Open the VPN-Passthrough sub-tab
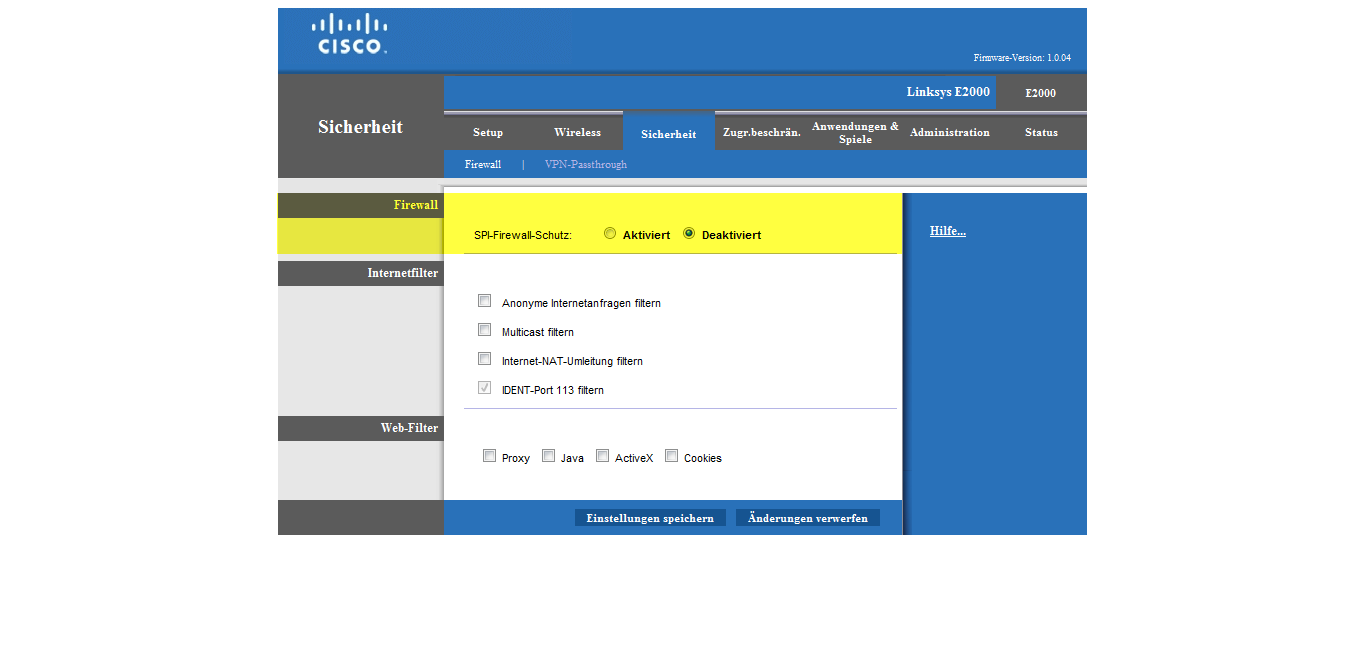 click(x=585, y=164)
